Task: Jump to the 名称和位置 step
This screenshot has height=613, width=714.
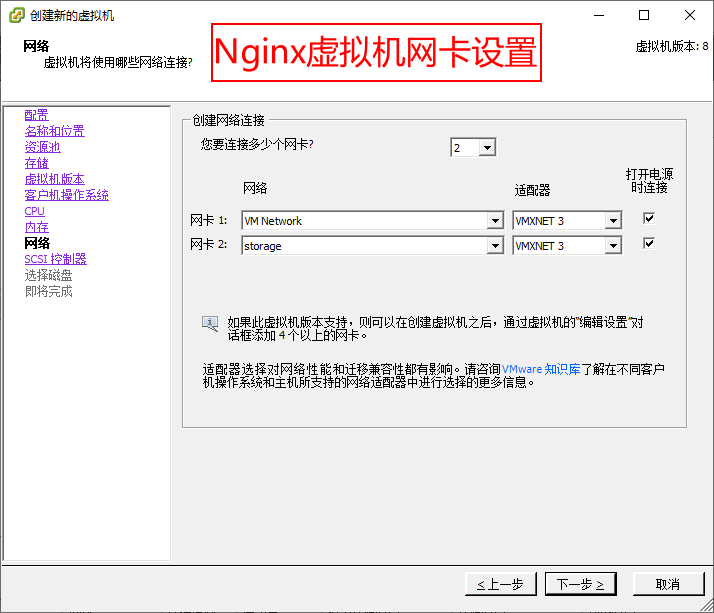Action: coord(54,131)
